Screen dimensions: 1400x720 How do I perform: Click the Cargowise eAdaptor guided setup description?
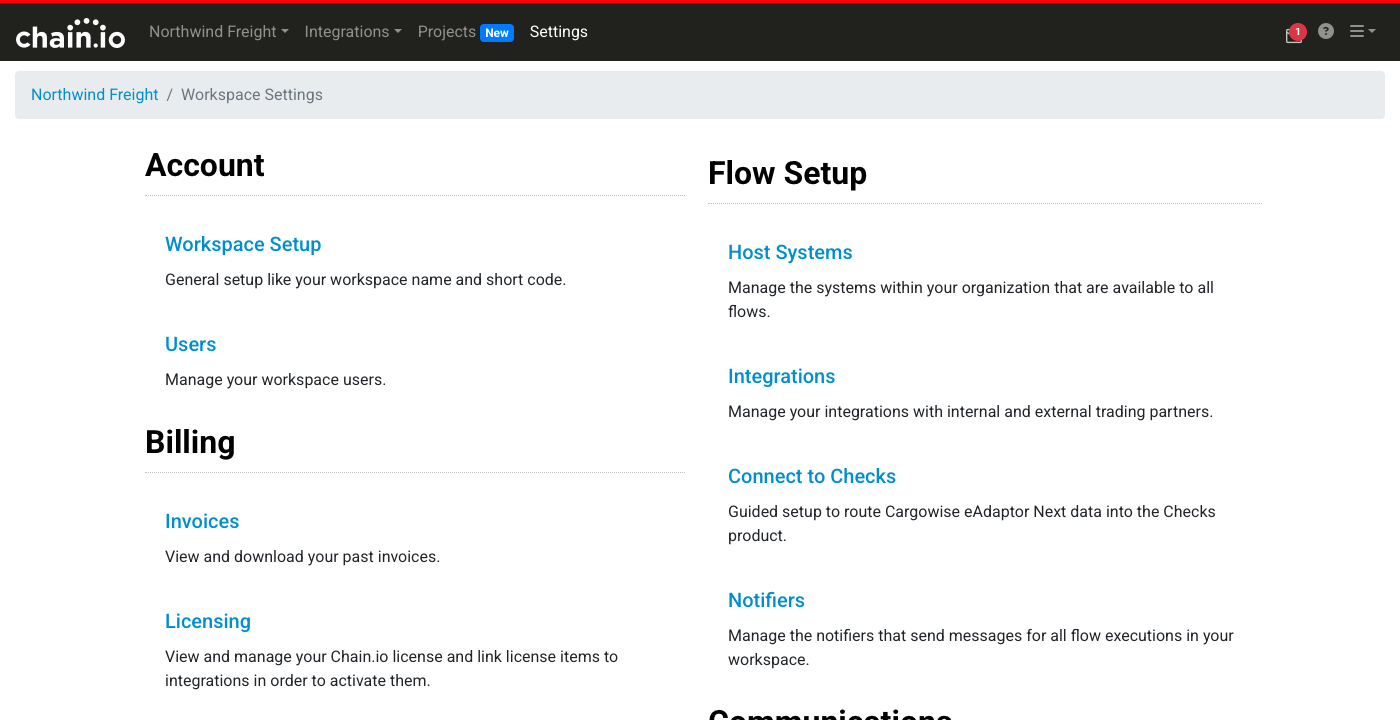[972, 524]
